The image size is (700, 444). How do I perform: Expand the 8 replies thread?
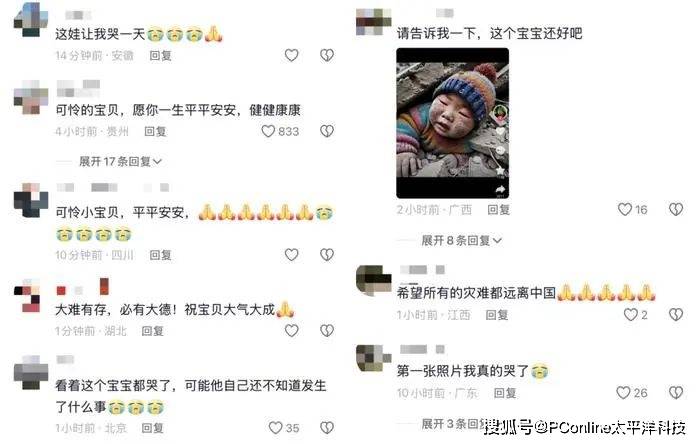tap(462, 241)
